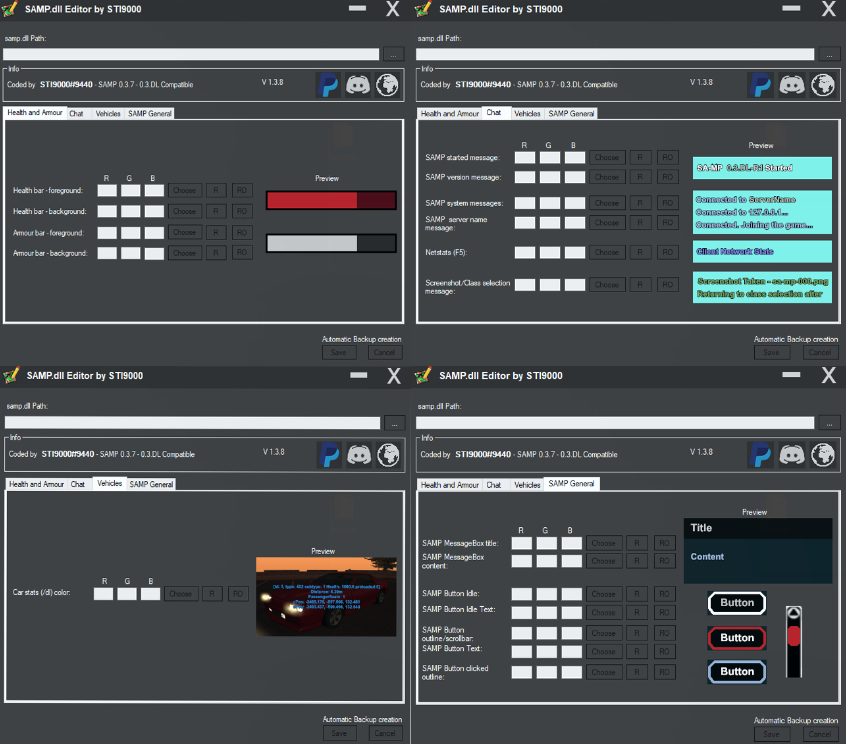Click the red health bar preview
The height and width of the screenshot is (744, 846).
[331, 200]
